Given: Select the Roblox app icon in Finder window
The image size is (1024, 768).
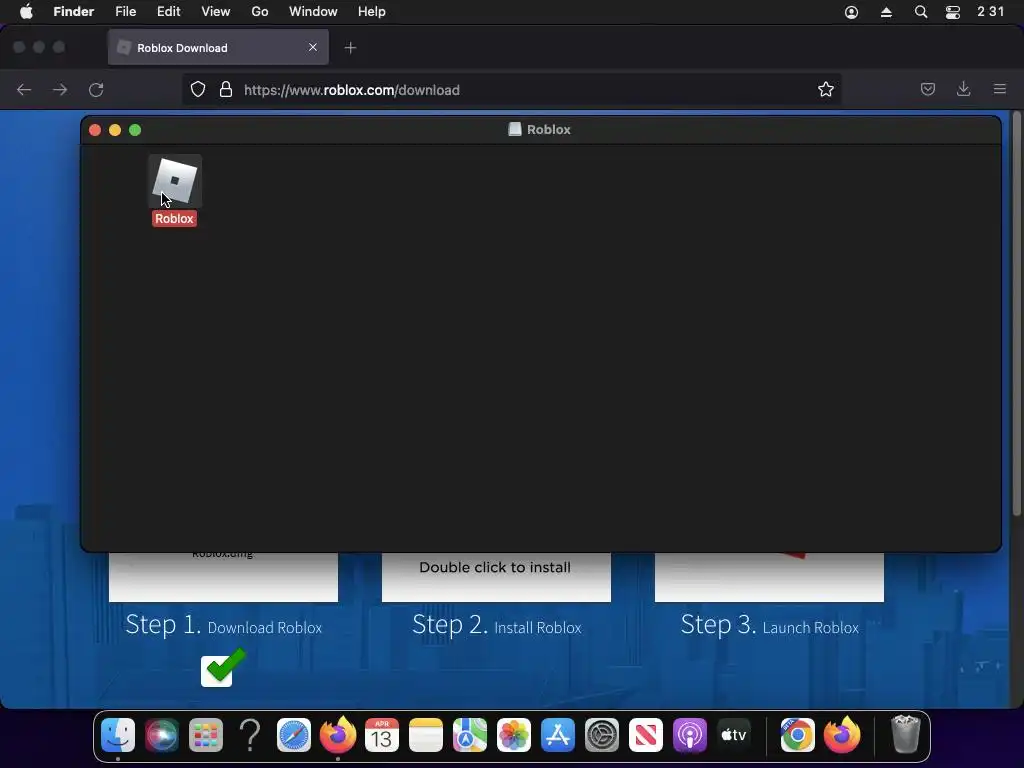Looking at the screenshot, I should [174, 181].
